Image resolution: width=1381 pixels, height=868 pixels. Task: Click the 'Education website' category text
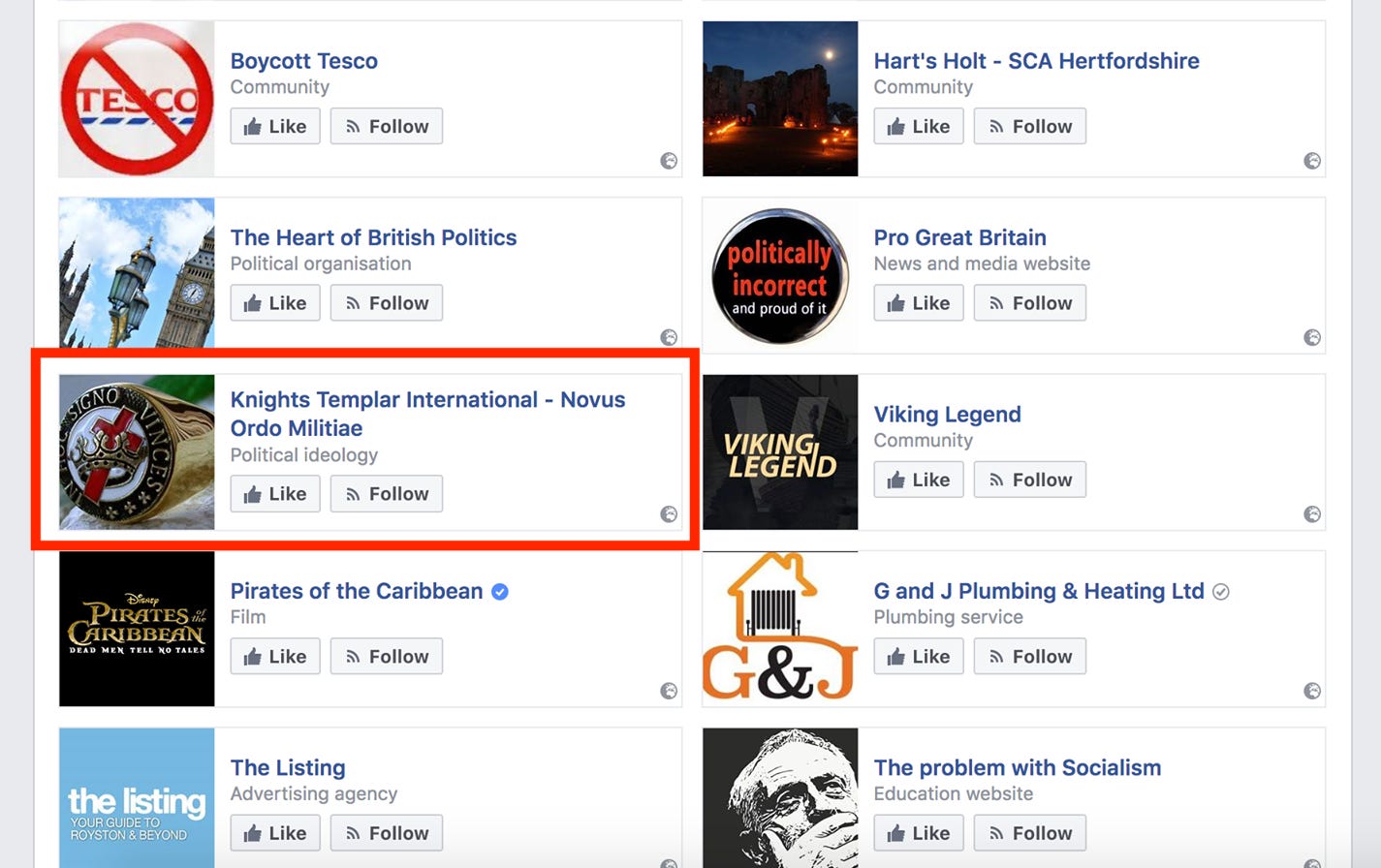click(954, 794)
